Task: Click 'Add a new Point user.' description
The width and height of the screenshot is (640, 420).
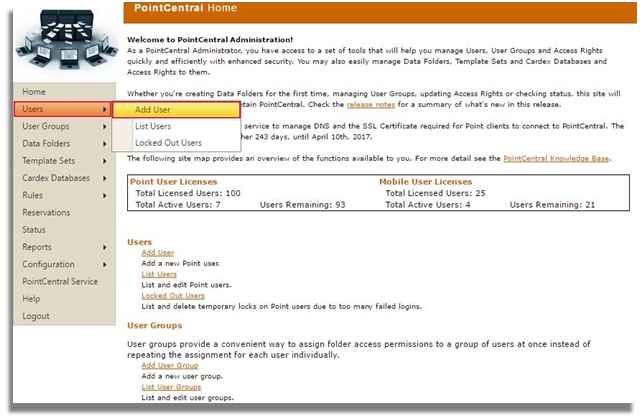Action: click(x=180, y=264)
